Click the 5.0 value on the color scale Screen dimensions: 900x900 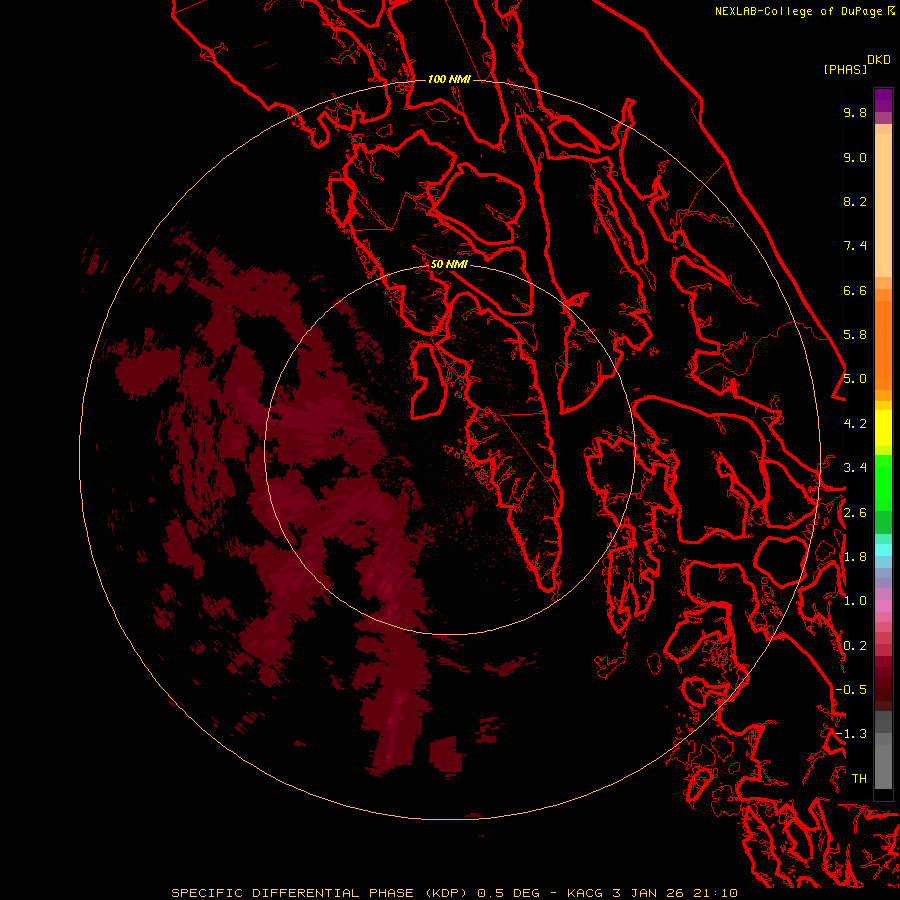(855, 379)
